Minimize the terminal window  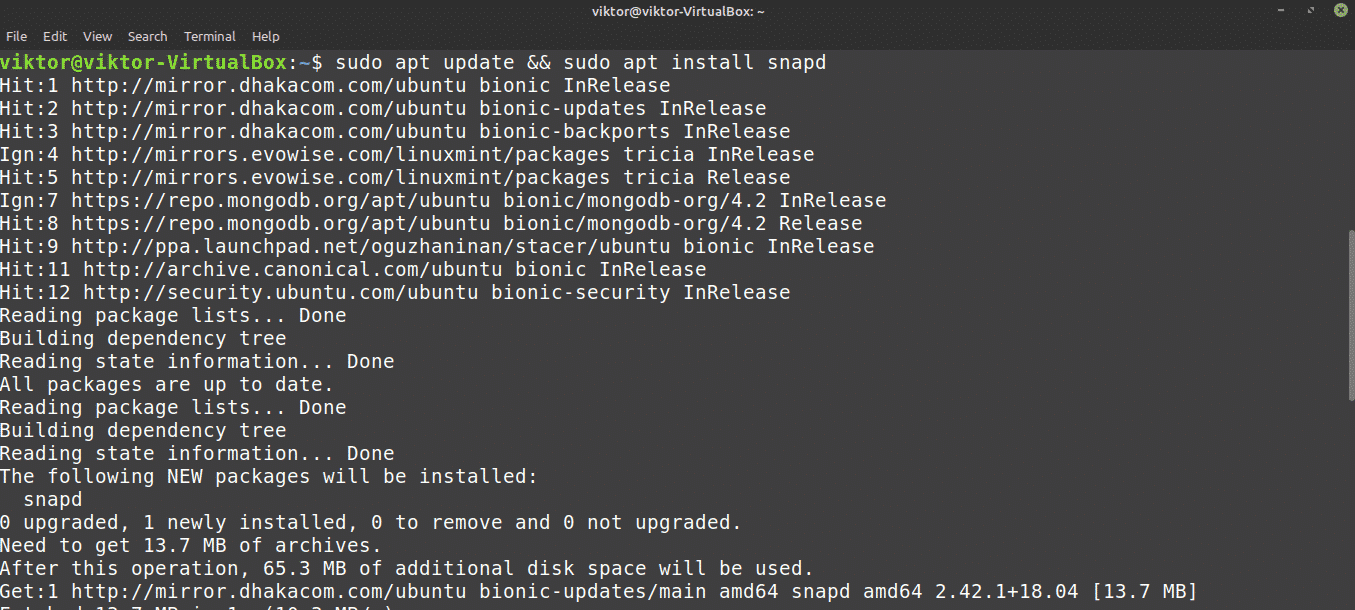[x=1282, y=10]
